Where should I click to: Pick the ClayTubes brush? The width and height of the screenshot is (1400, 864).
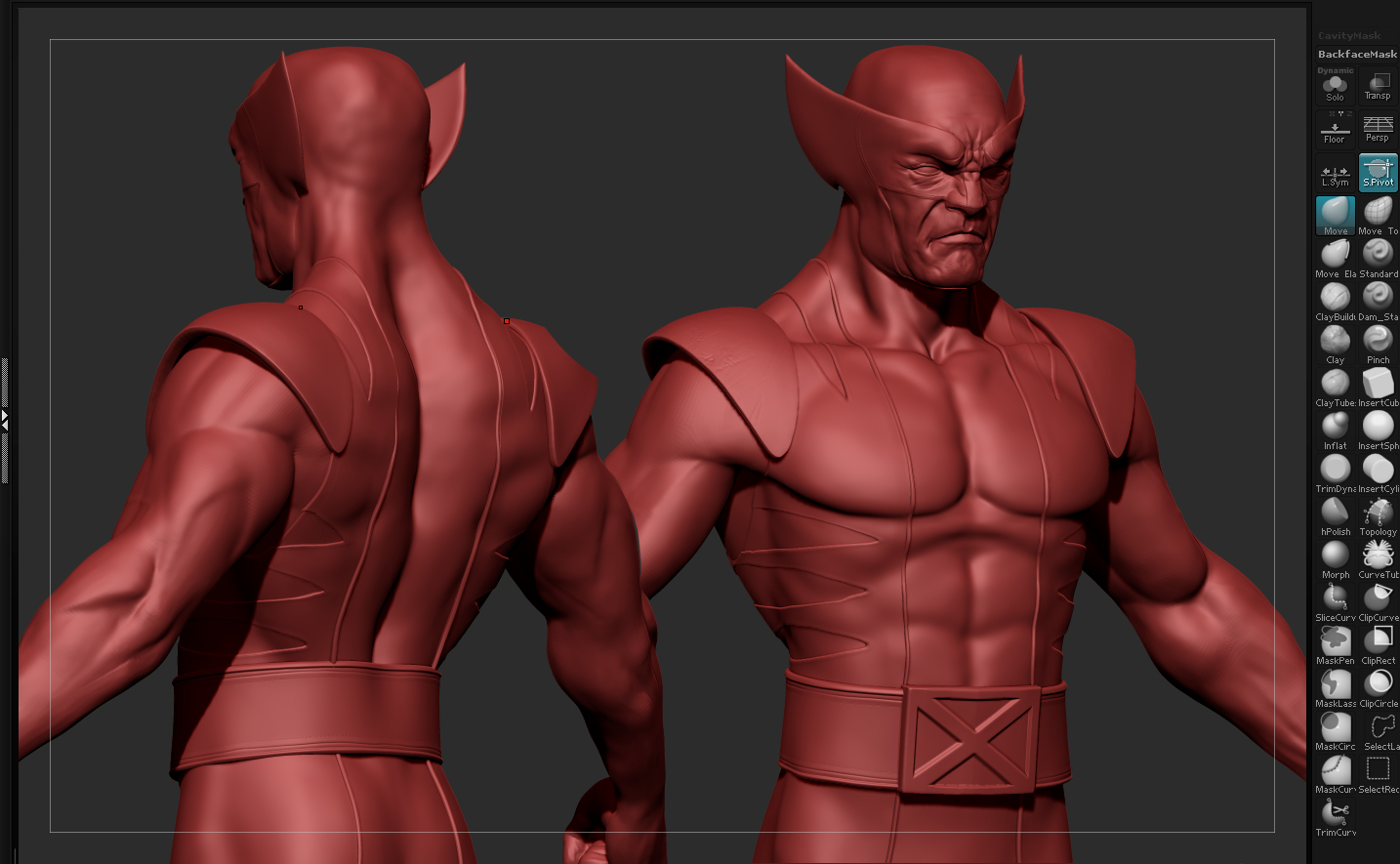point(1335,388)
